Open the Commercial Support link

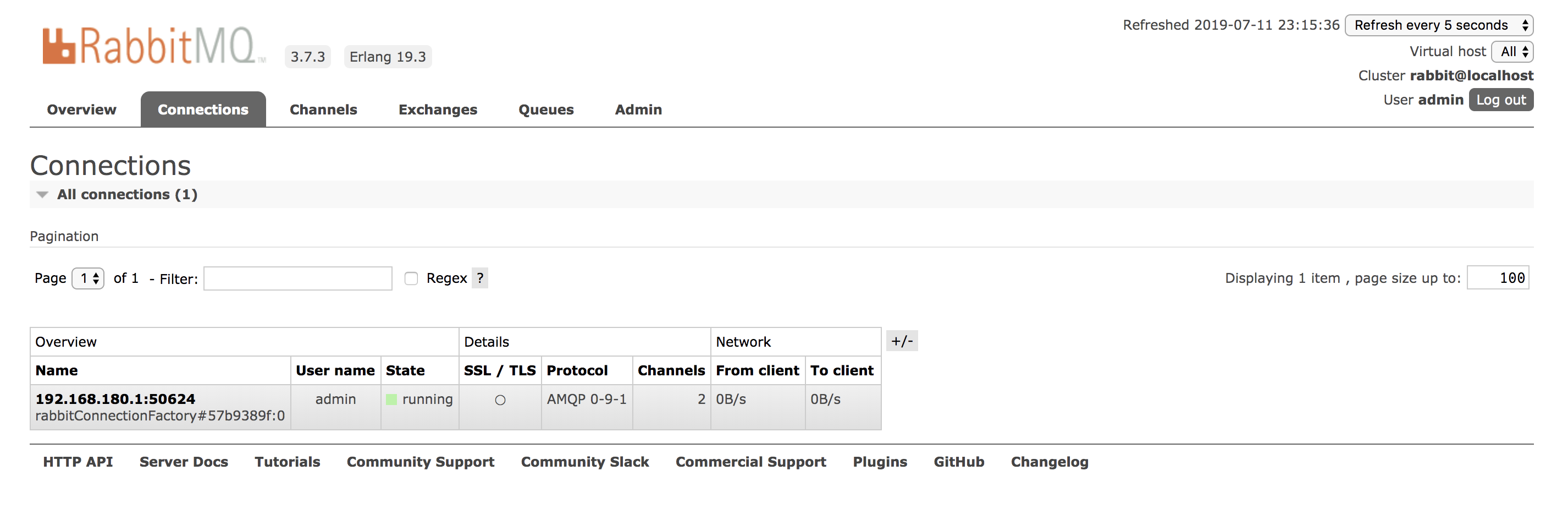tap(751, 462)
